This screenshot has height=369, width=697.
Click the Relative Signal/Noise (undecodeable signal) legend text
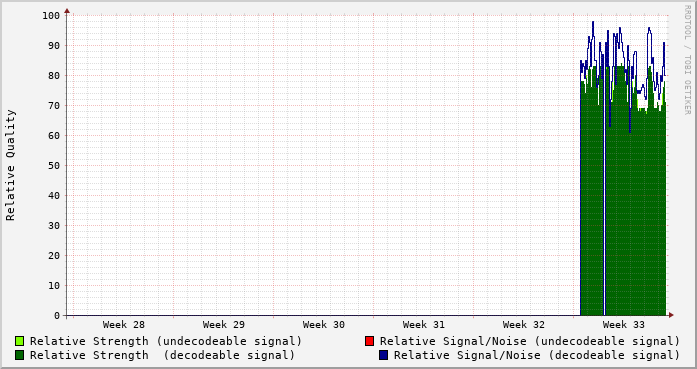(x=529, y=341)
